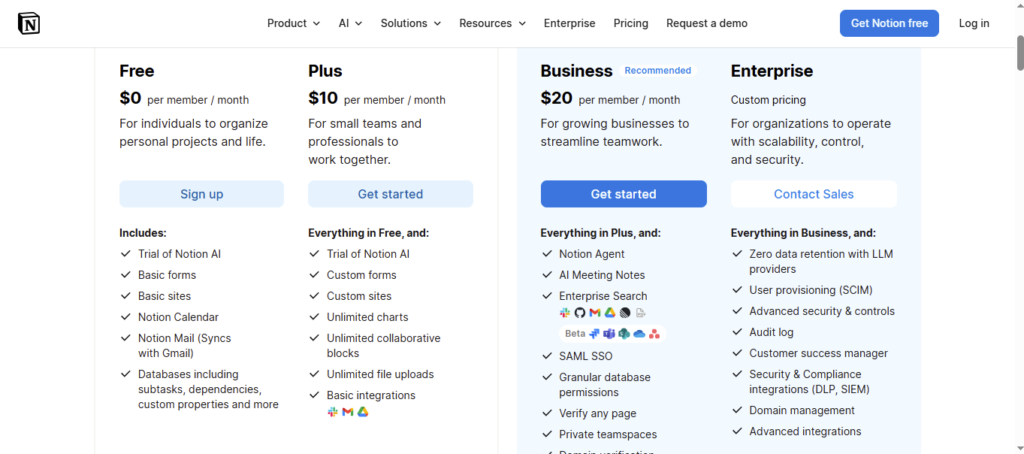Click the OneDrive icon in the Beta row
This screenshot has width=1024, height=454.
point(639,333)
